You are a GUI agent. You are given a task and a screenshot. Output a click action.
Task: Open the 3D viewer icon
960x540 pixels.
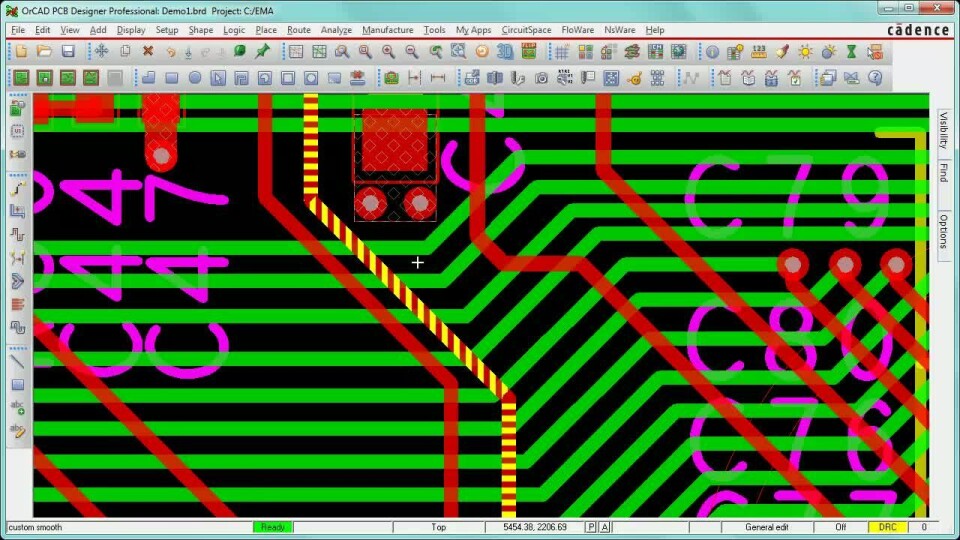coord(505,52)
